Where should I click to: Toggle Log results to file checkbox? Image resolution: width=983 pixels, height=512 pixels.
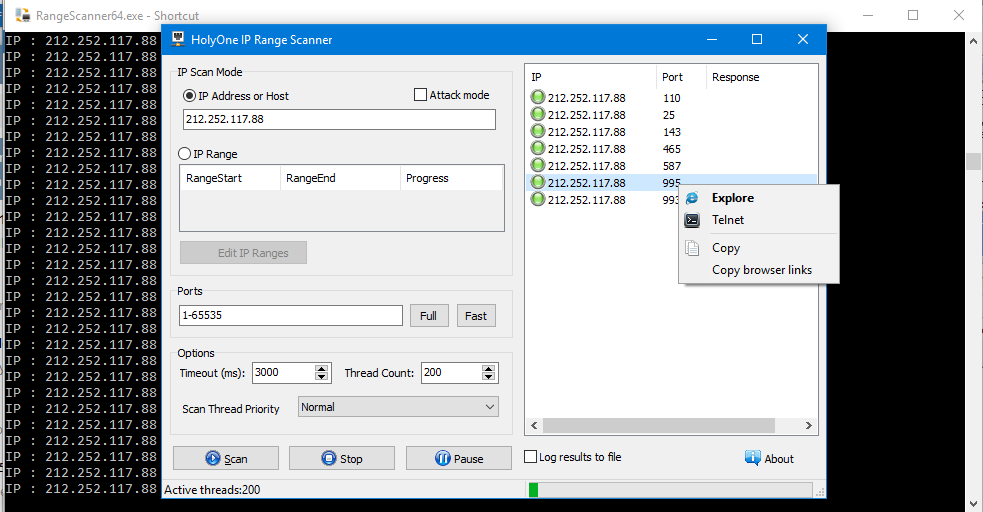531,457
